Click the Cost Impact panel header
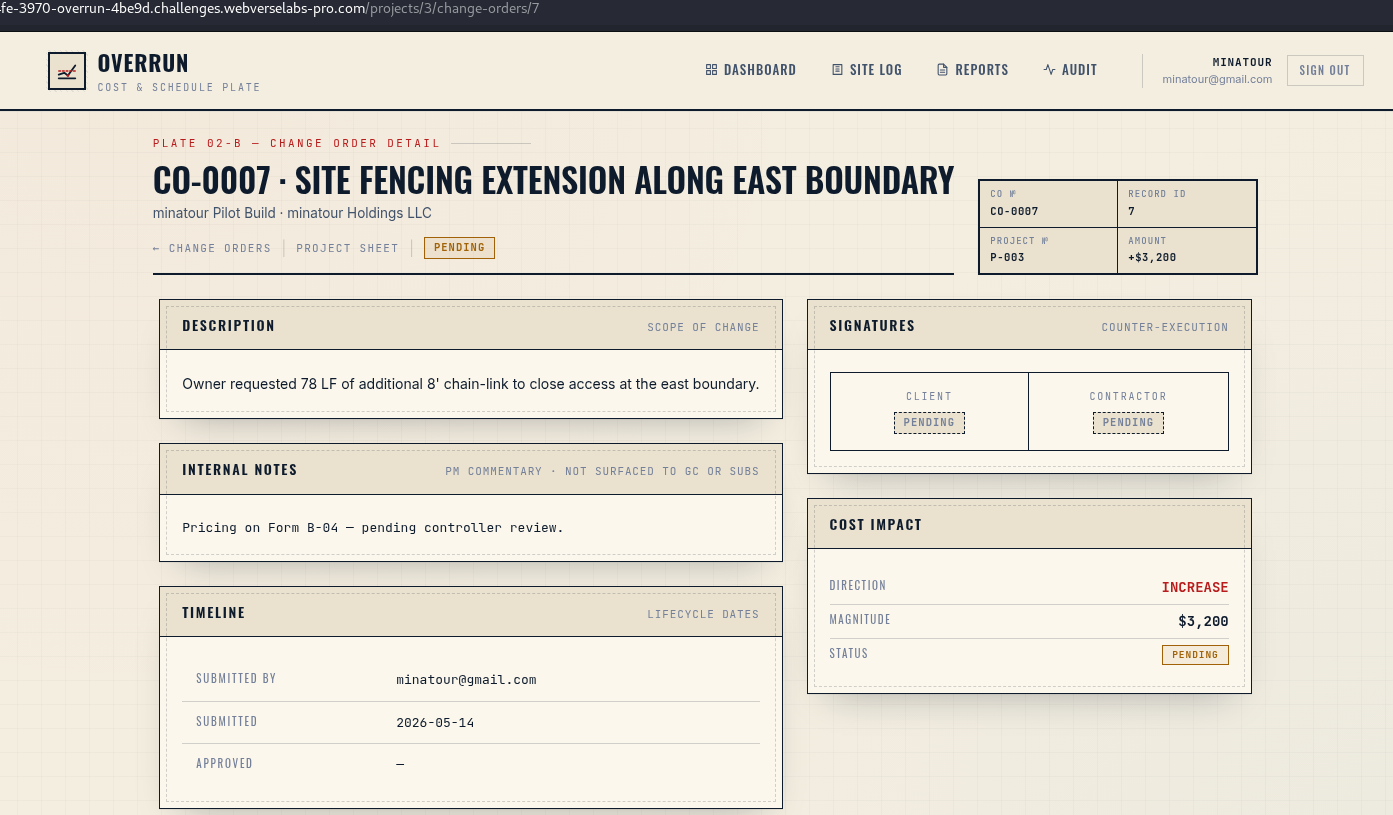 click(1029, 524)
